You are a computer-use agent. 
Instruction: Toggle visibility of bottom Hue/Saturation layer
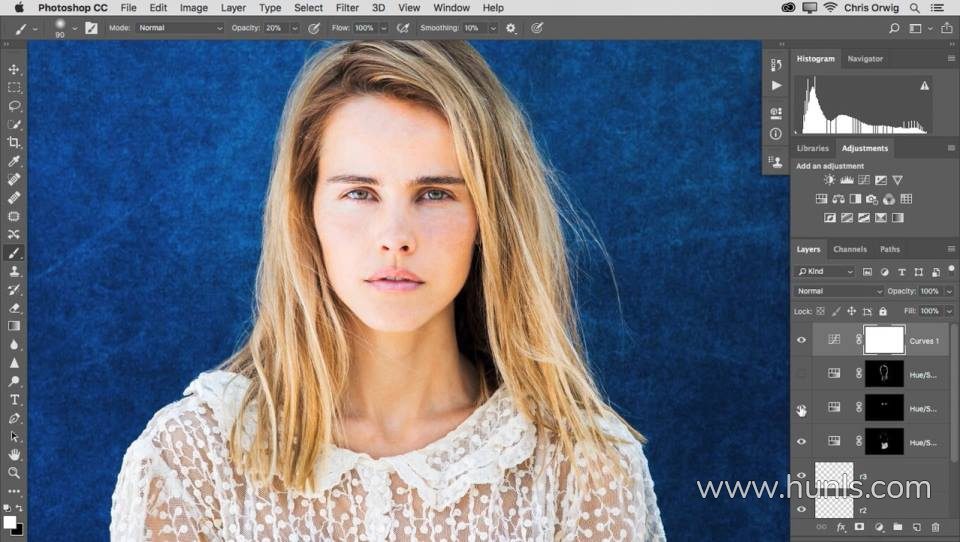click(801, 442)
